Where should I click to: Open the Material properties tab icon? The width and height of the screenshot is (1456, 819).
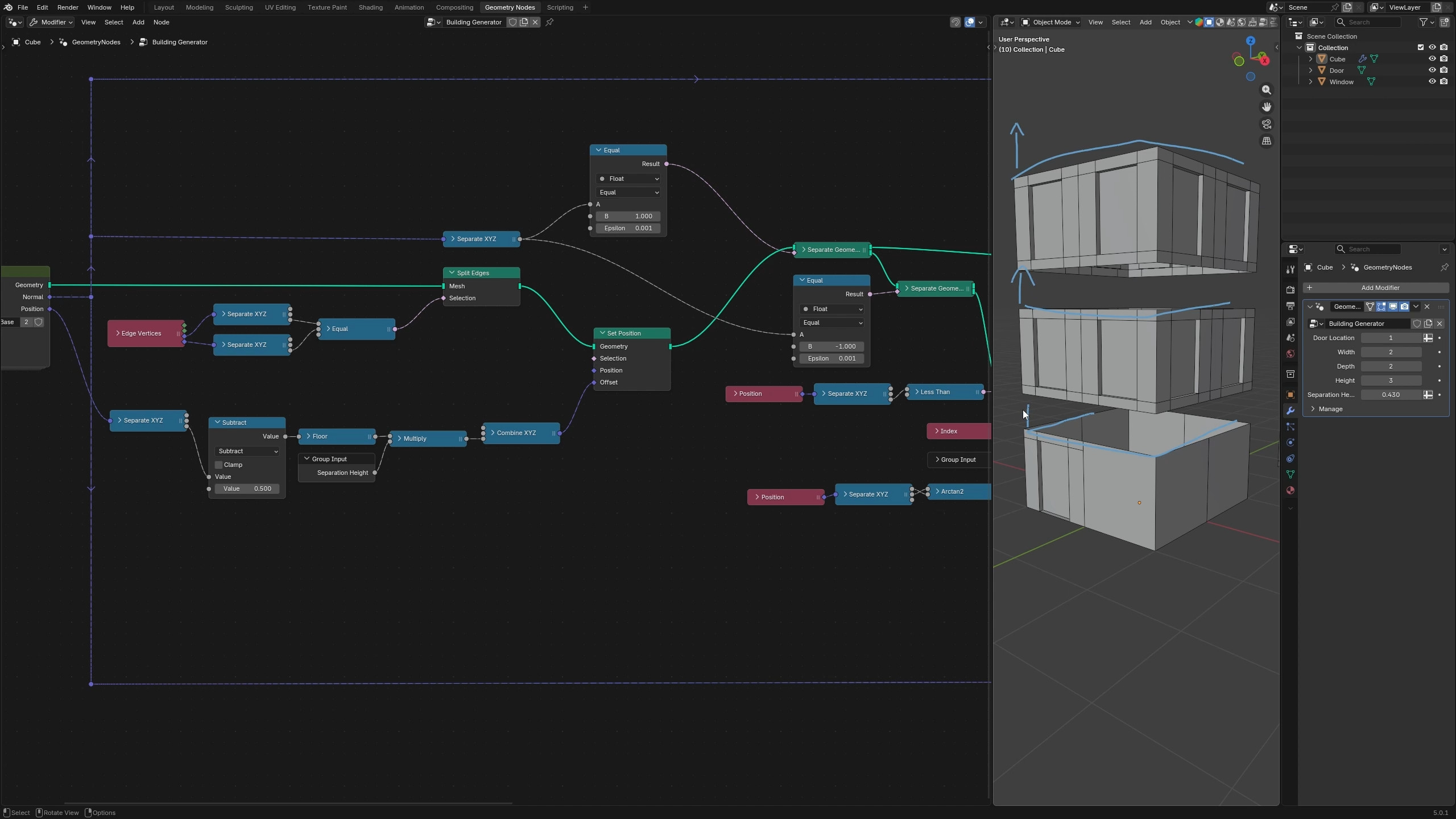pos(1290,490)
